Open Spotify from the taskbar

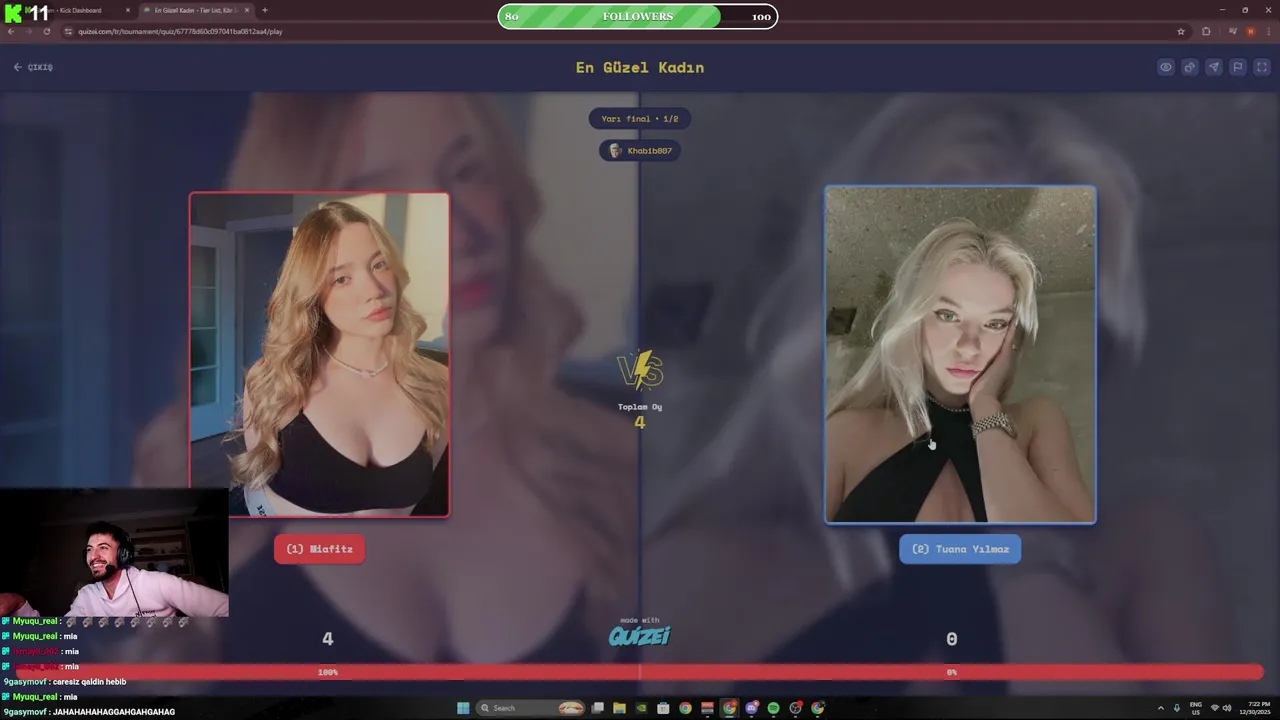(773, 708)
